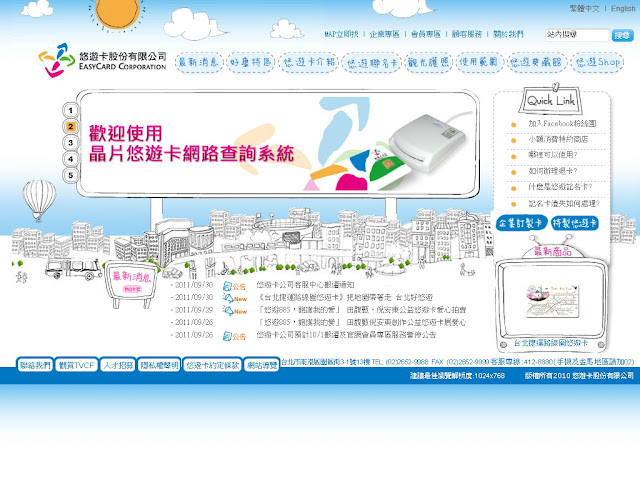Open the latest product card thumbnail
This screenshot has width=640, height=480.
tap(552, 301)
